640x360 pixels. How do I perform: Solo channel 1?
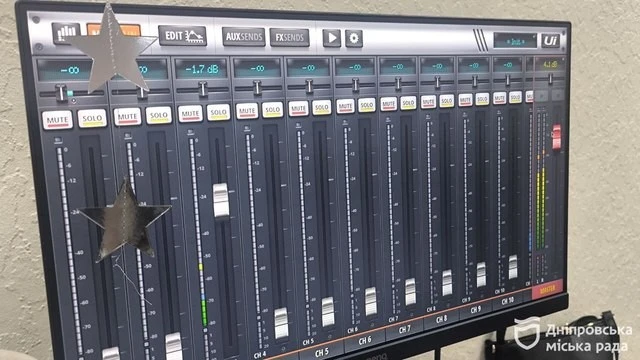click(92, 118)
